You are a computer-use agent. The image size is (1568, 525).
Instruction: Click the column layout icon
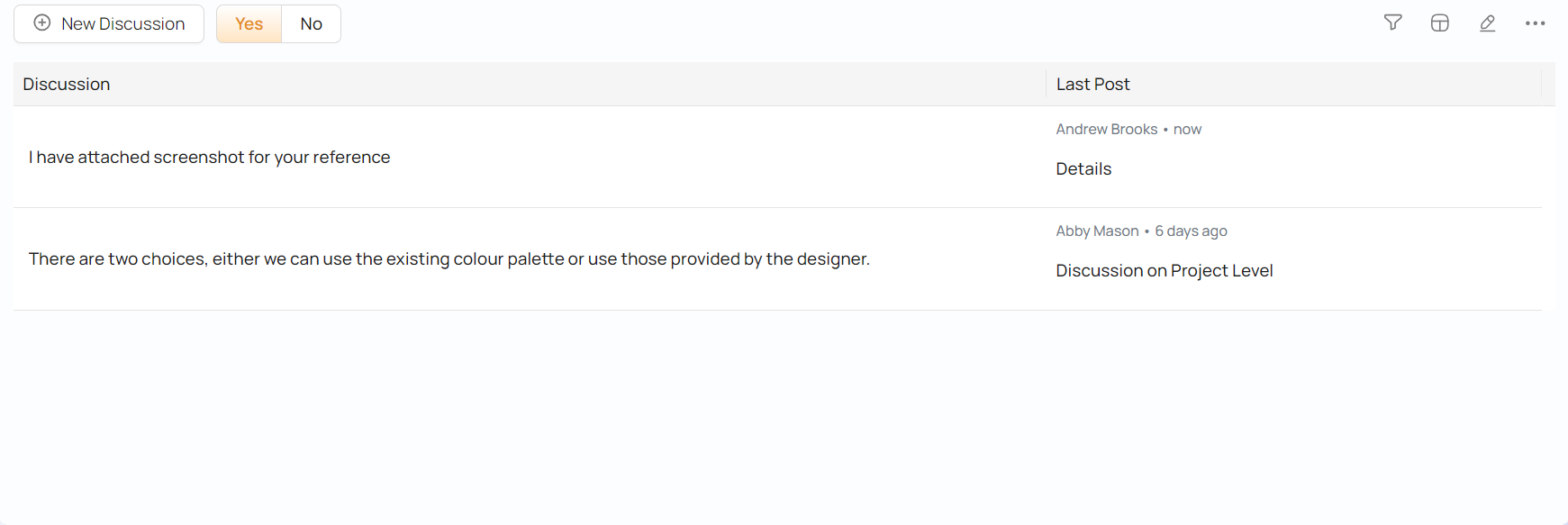(1439, 23)
